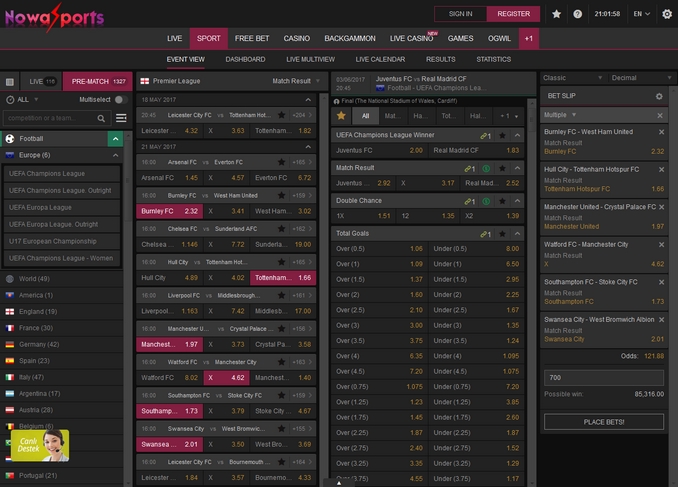Image resolution: width=678 pixels, height=487 pixels.
Task: Star the UEFA Champions League Winner market
Action: 502,135
